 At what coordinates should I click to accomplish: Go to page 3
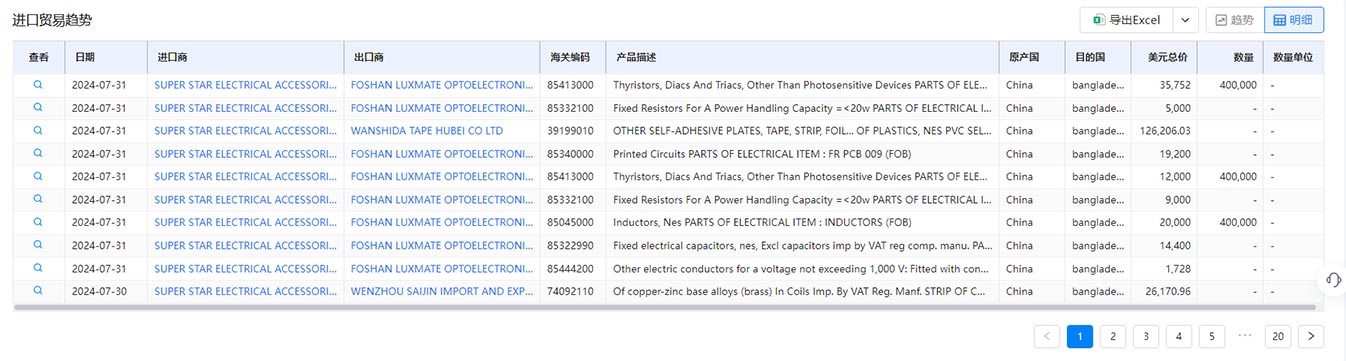click(1146, 336)
